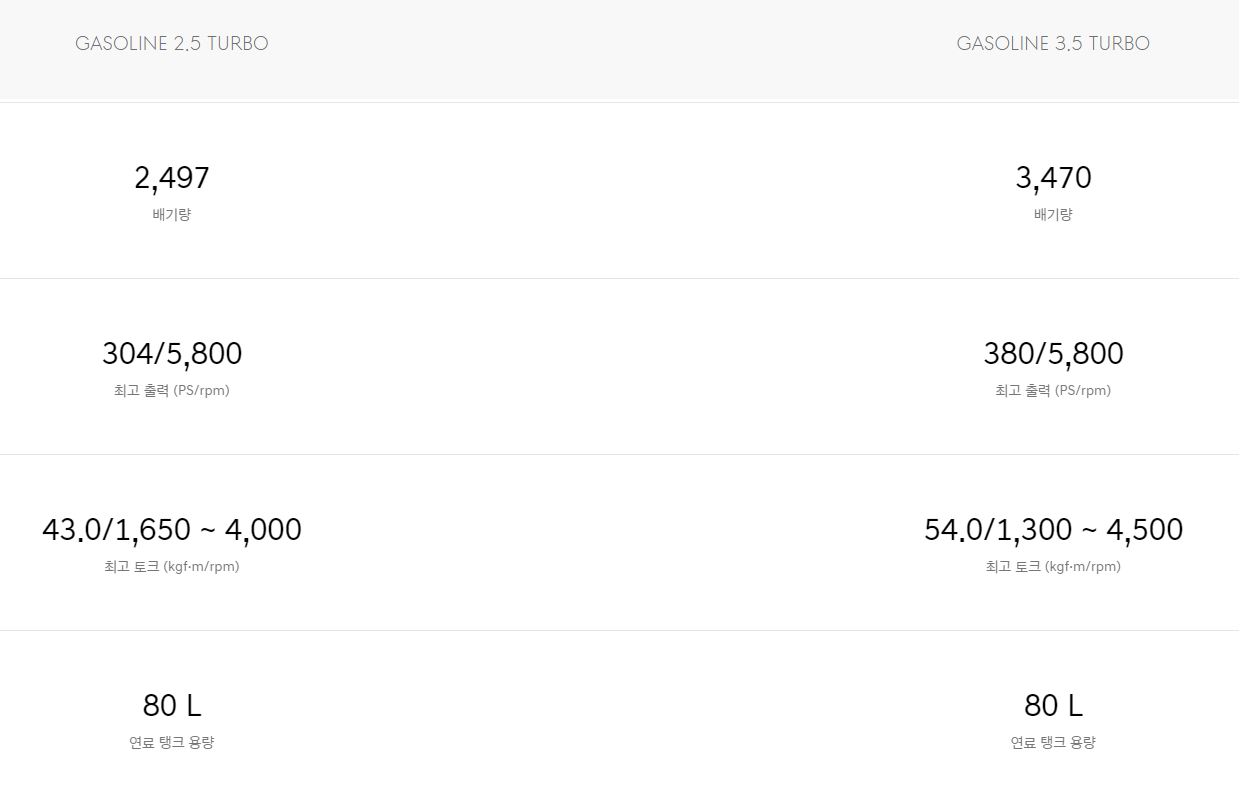Select the 54.0/1,300 ~ 4,500 torque value
Viewport: 1239px width, 804px height.
click(x=1053, y=530)
